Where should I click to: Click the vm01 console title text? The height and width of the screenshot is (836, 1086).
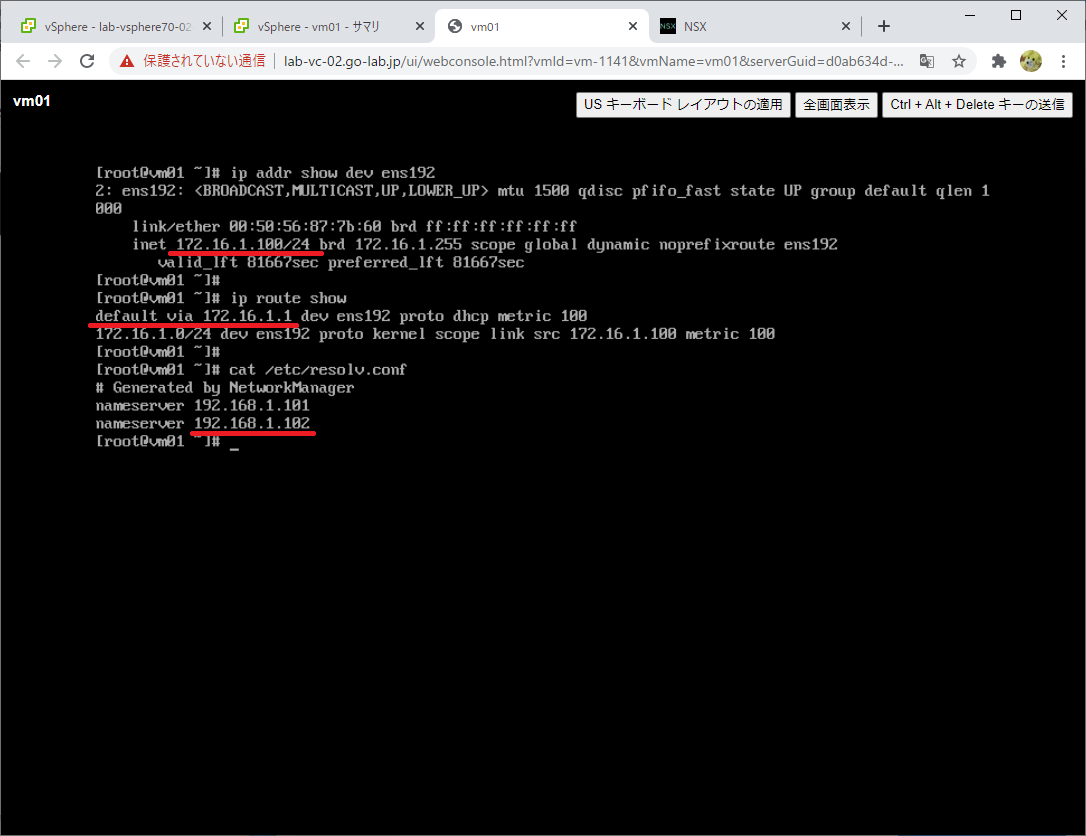(x=32, y=101)
